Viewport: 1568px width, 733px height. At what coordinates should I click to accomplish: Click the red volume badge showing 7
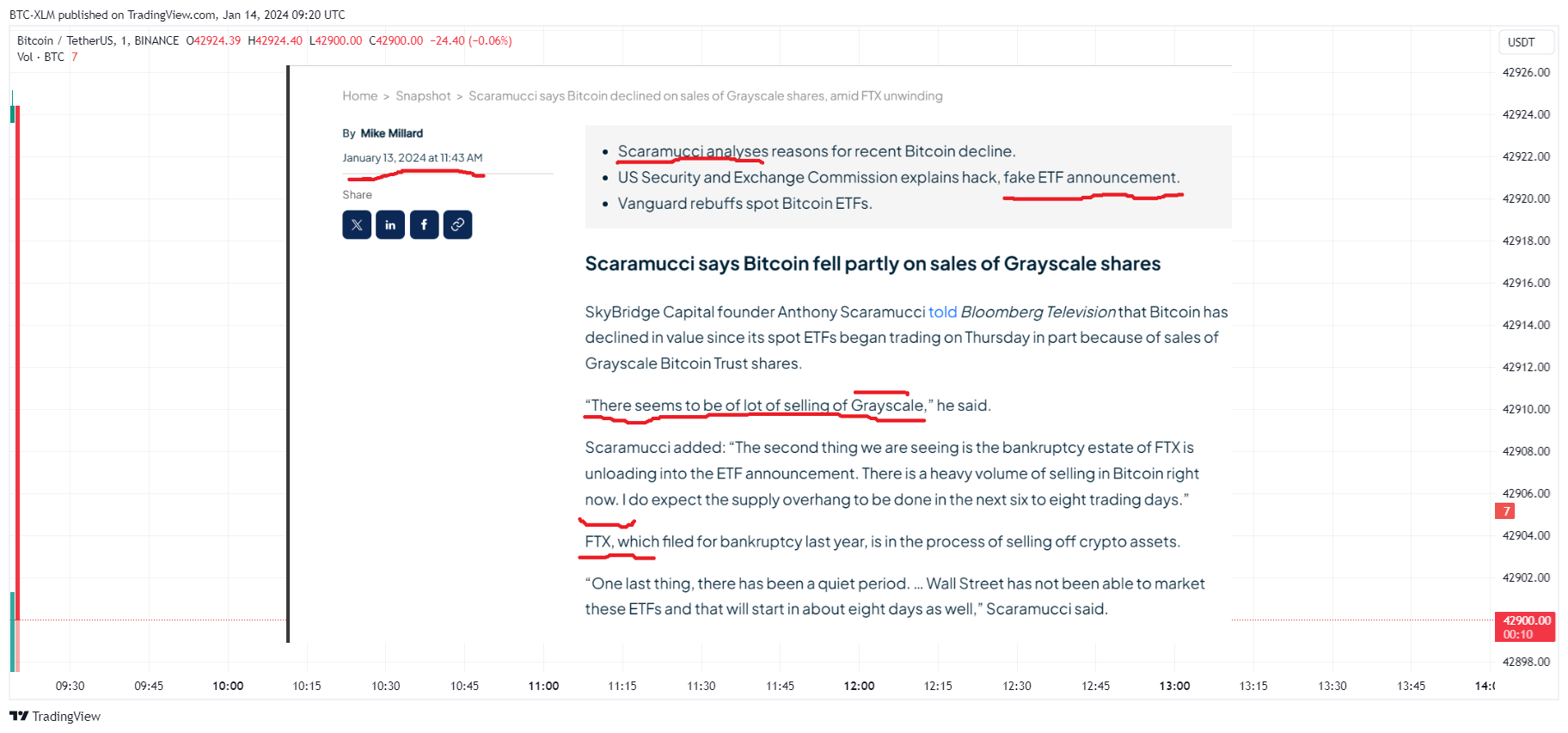1504,511
